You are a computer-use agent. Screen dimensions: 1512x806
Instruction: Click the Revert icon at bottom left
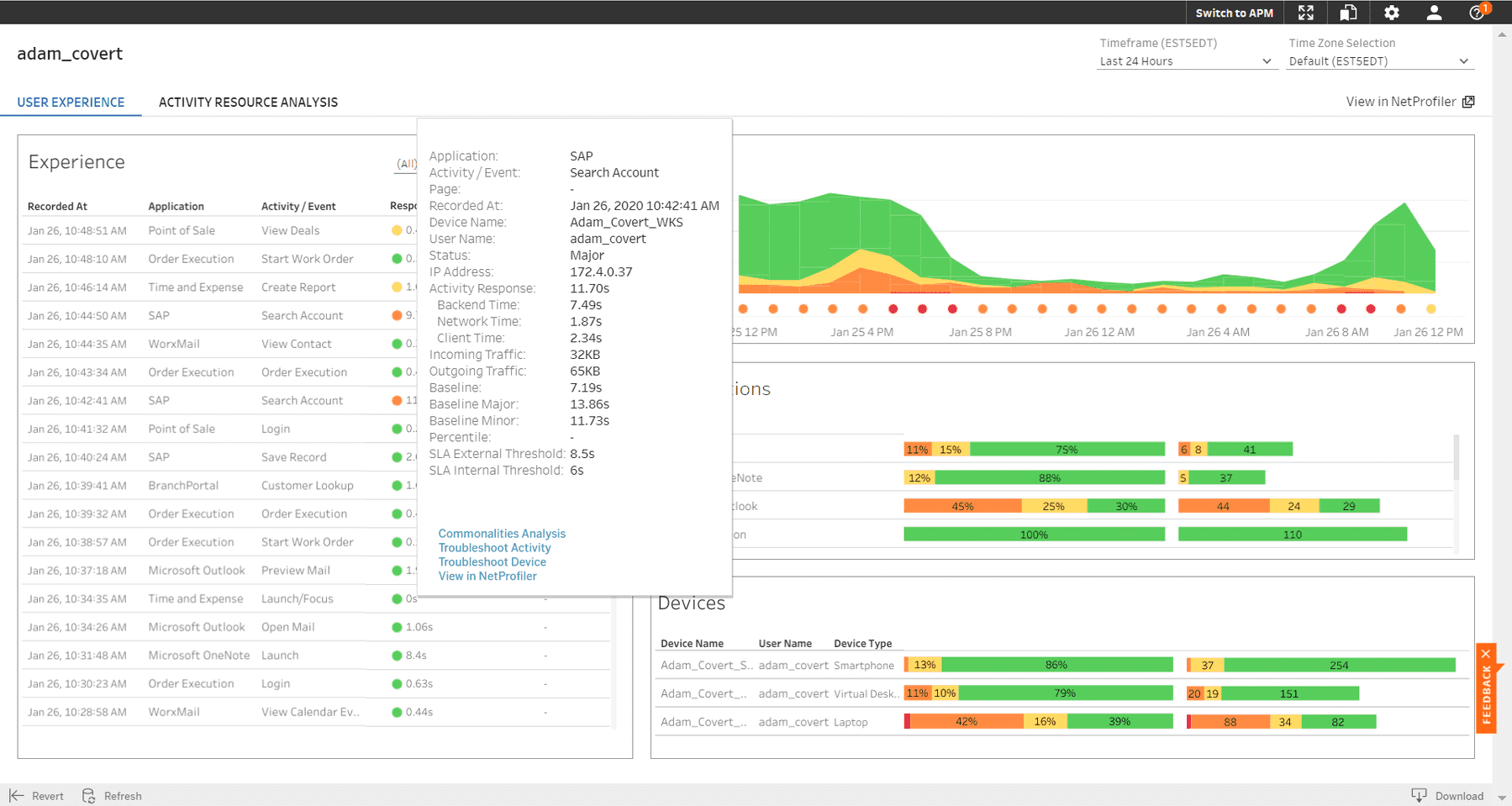[x=16, y=795]
